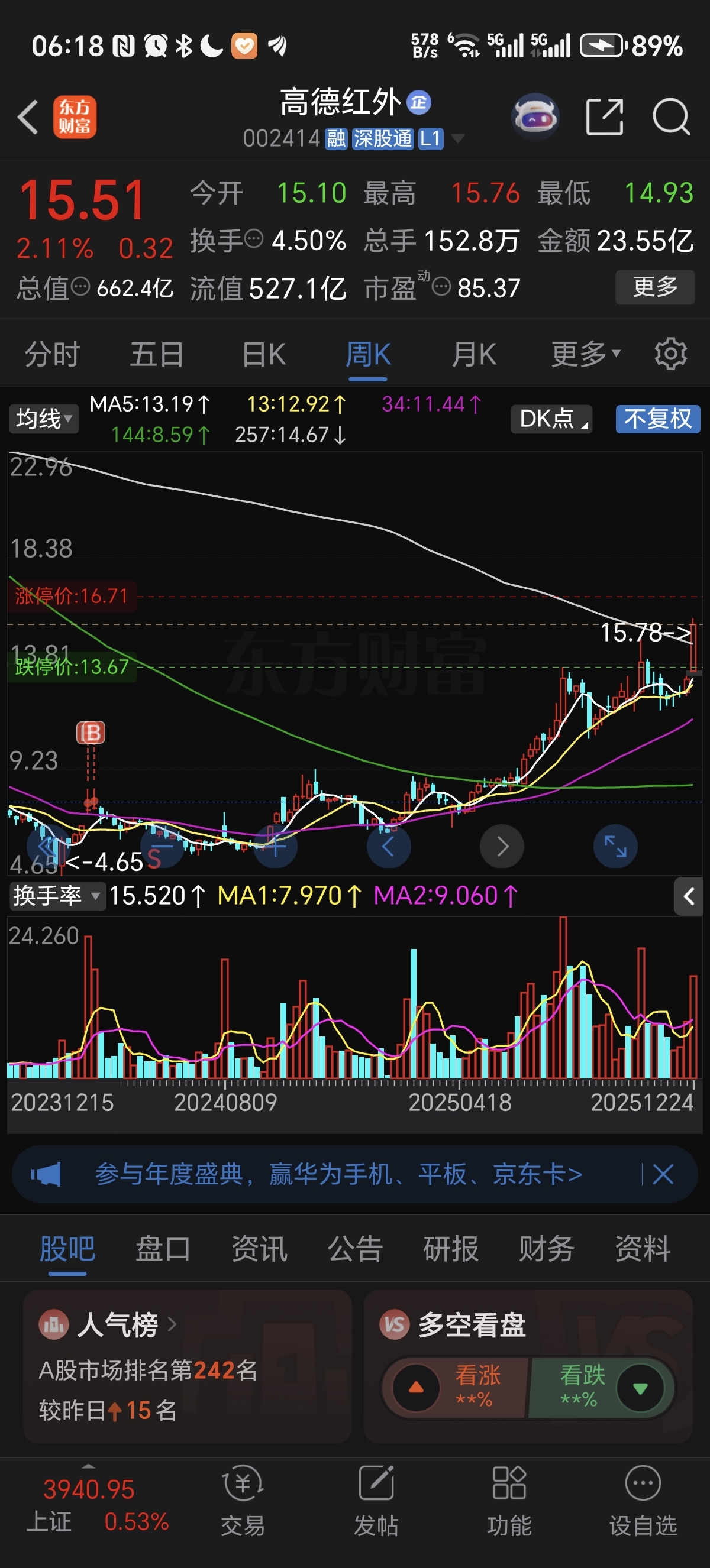710x1568 pixels.
Task: Expand chart to fullscreen
Action: pyautogui.click(x=615, y=846)
